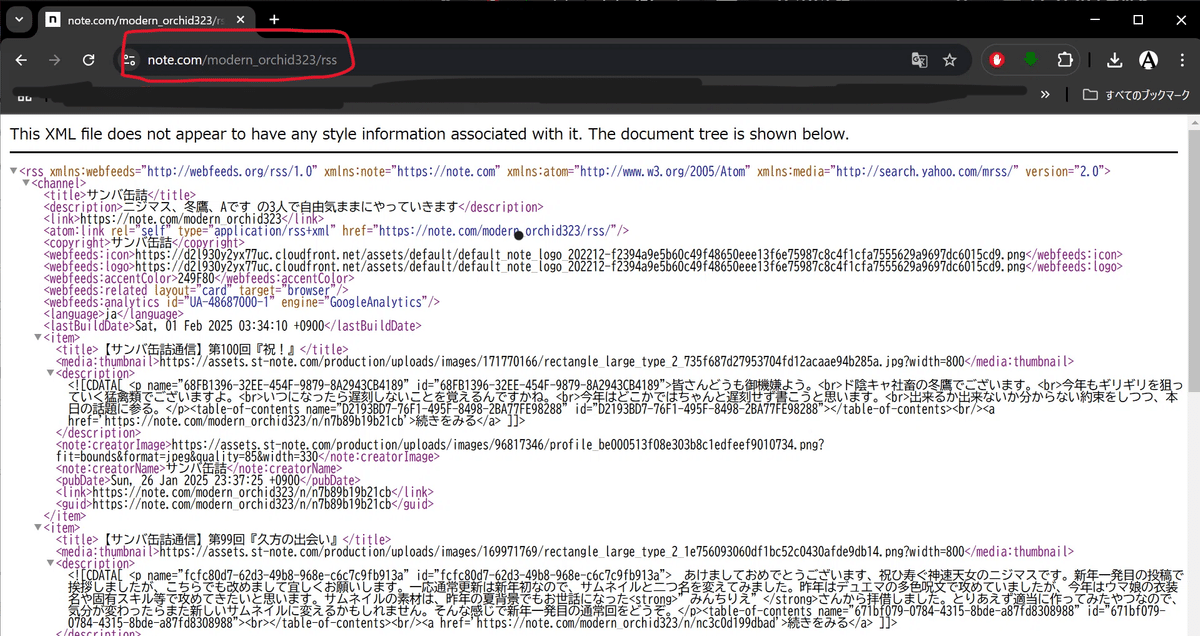
Task: Go forward to the next page
Action: [55, 60]
